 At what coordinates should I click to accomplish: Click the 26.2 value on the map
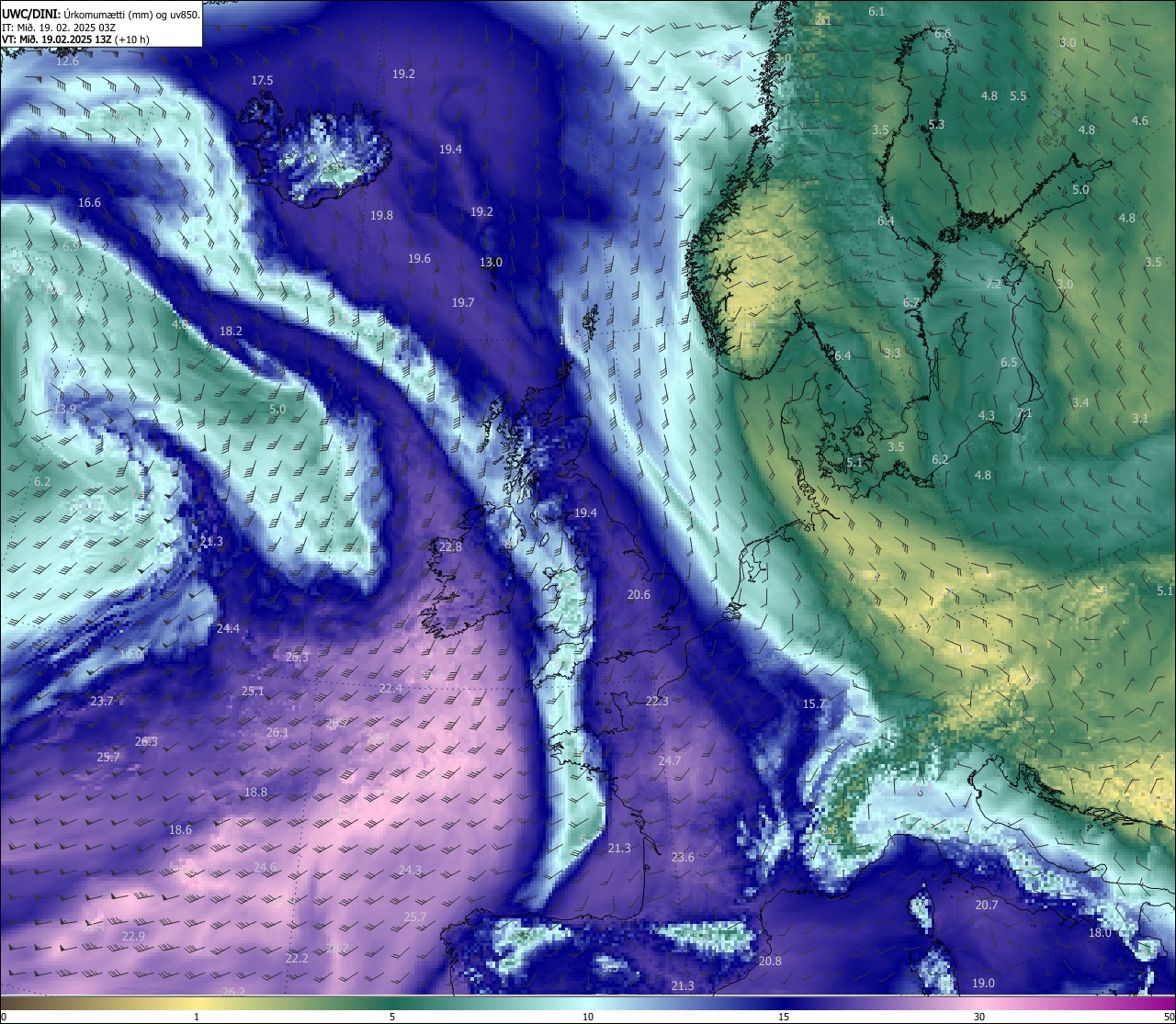[233, 992]
